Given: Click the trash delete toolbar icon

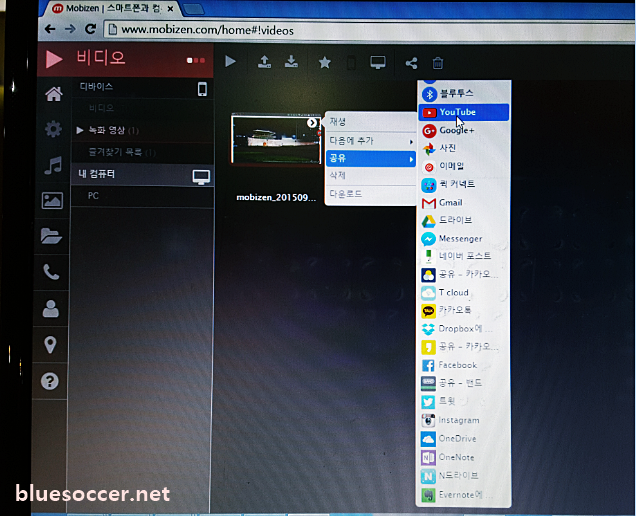Looking at the screenshot, I should tap(438, 63).
